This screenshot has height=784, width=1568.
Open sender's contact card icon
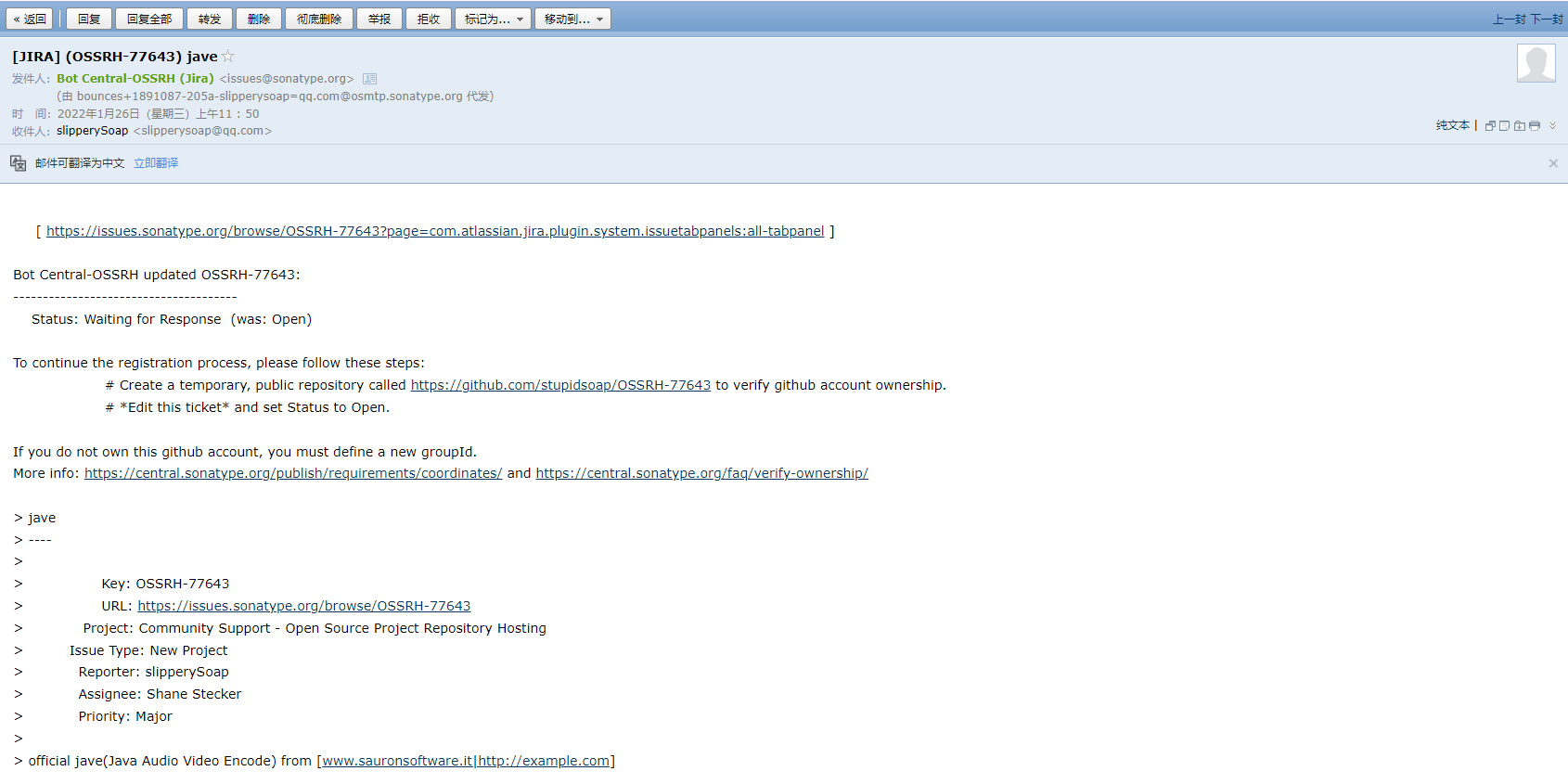(x=369, y=79)
